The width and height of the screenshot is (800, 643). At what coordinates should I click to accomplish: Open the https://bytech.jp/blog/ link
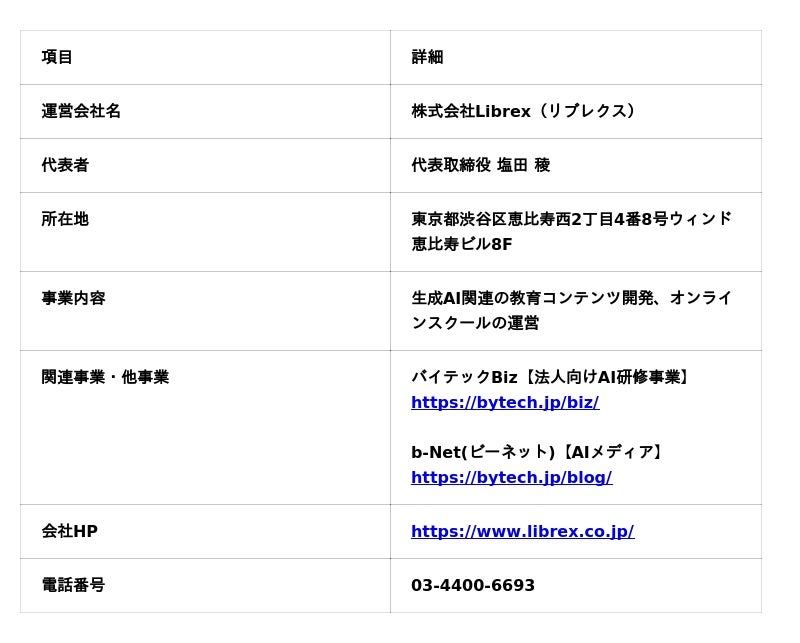point(511,477)
